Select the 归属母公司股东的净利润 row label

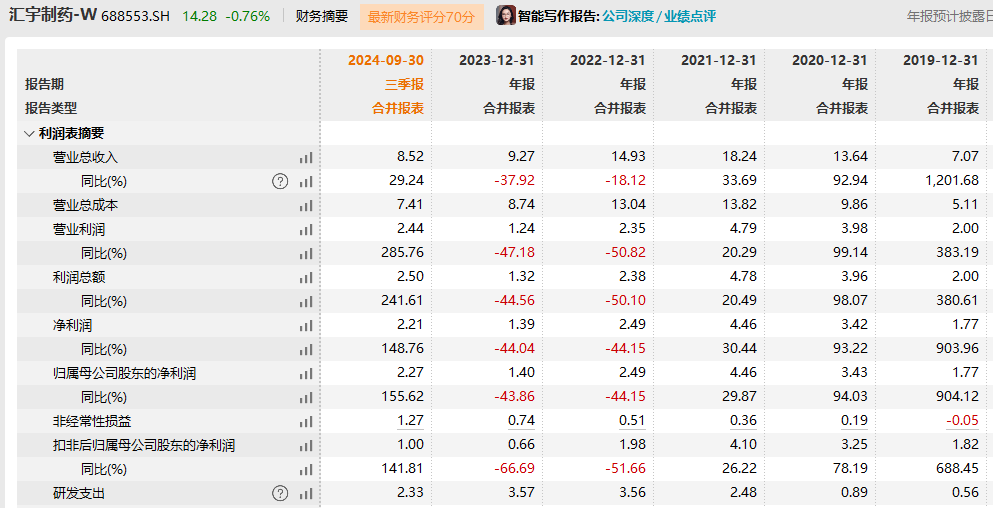tap(124, 373)
